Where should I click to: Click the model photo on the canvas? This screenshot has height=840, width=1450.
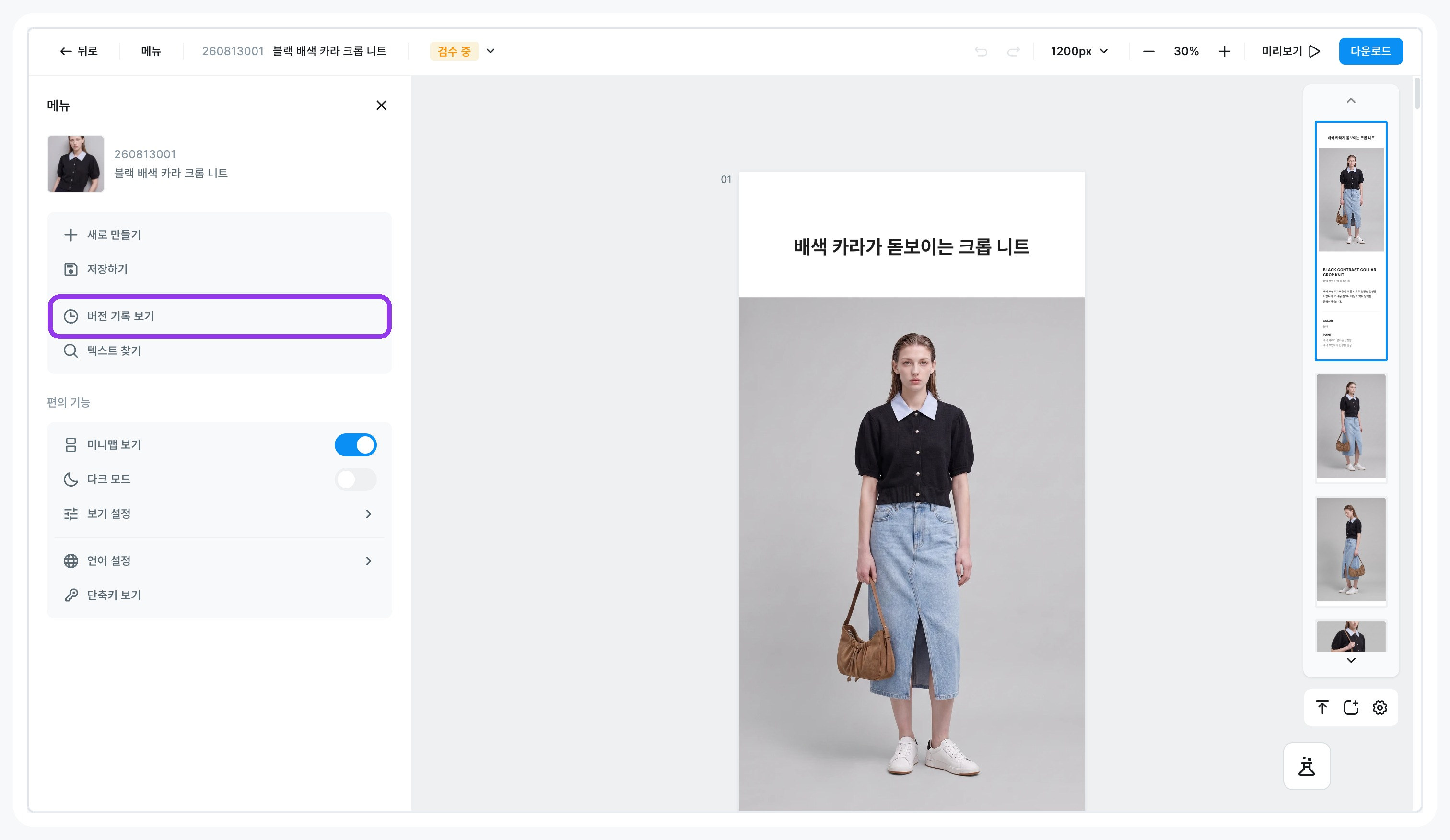click(x=912, y=554)
